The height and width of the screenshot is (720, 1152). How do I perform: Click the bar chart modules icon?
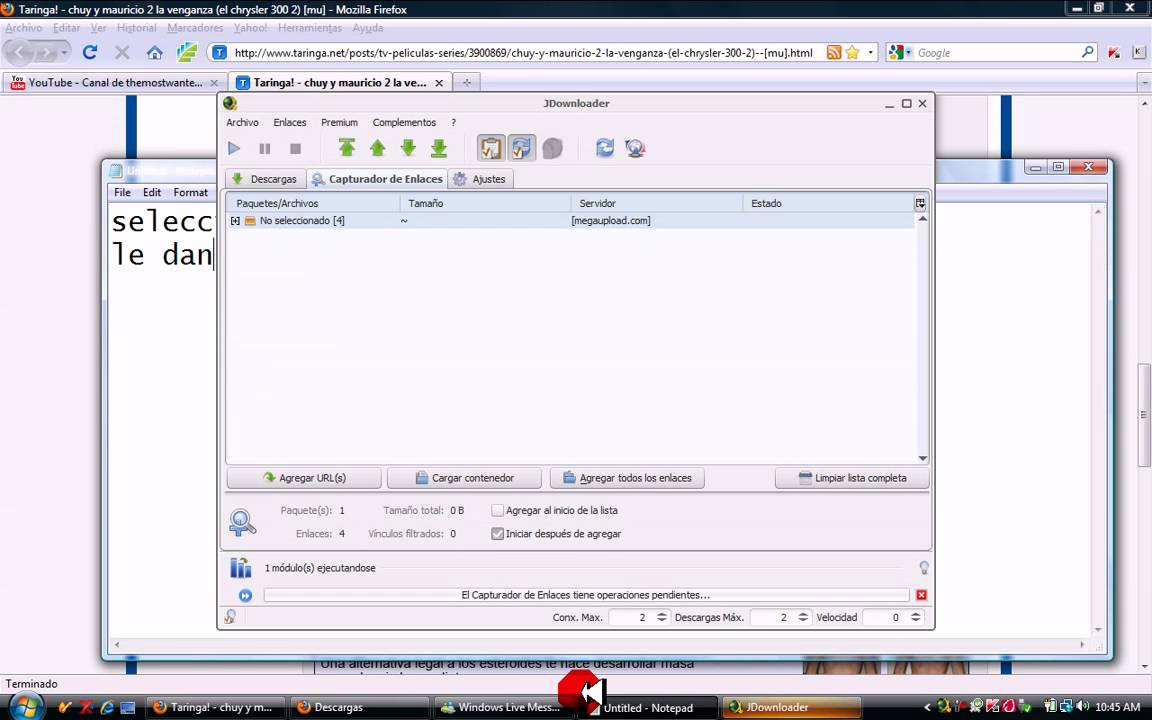coord(240,567)
